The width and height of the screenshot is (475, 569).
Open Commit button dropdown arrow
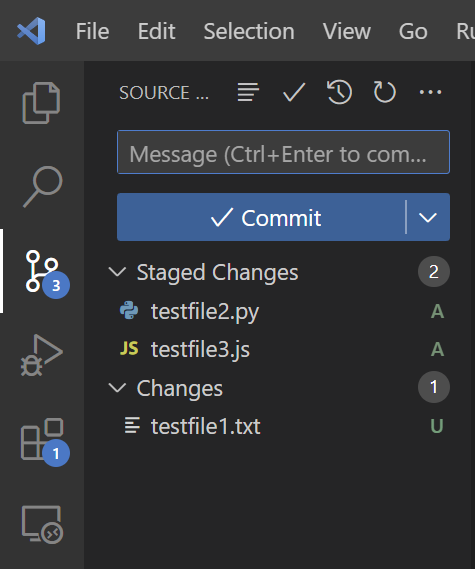click(428, 217)
